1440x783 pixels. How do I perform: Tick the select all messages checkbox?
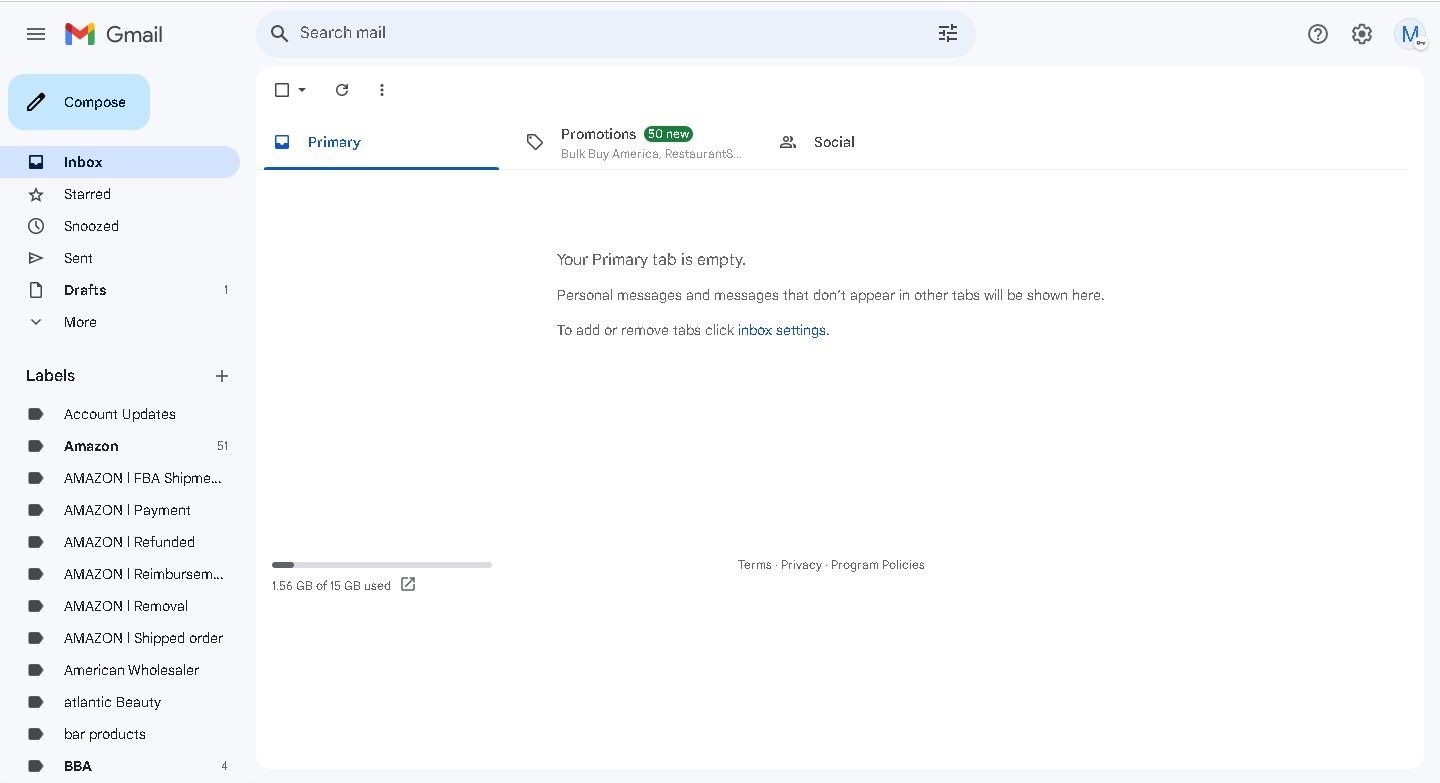[x=282, y=90]
